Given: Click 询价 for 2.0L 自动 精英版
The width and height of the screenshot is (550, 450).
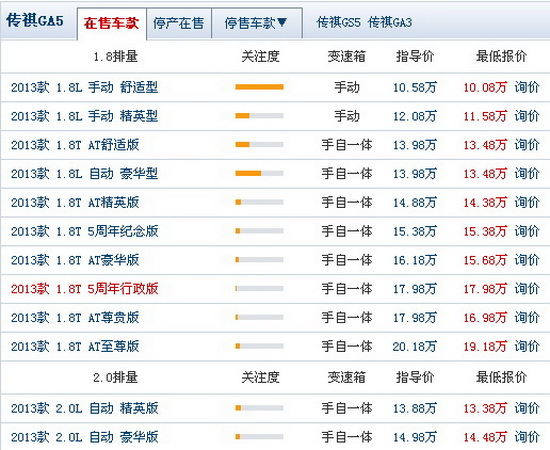Looking at the screenshot, I should (527, 409).
